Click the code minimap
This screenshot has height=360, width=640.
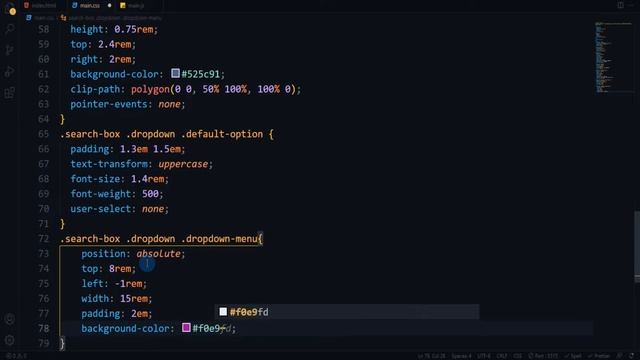[613, 57]
